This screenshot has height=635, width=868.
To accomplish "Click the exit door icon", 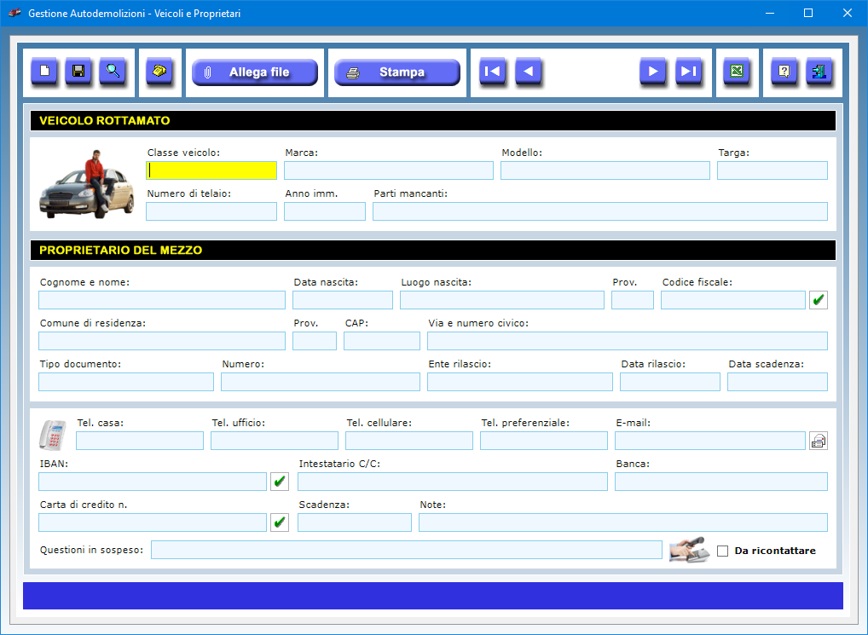I will [x=819, y=71].
